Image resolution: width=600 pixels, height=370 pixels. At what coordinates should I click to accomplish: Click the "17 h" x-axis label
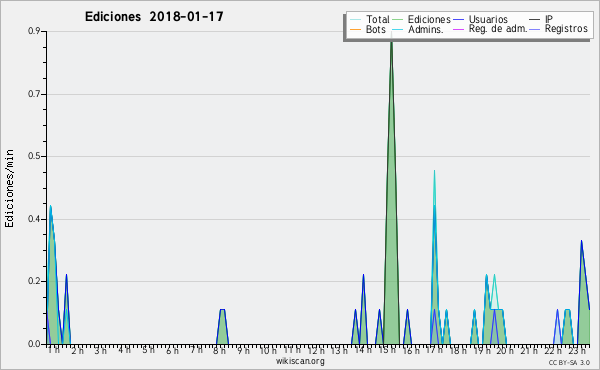(434, 350)
